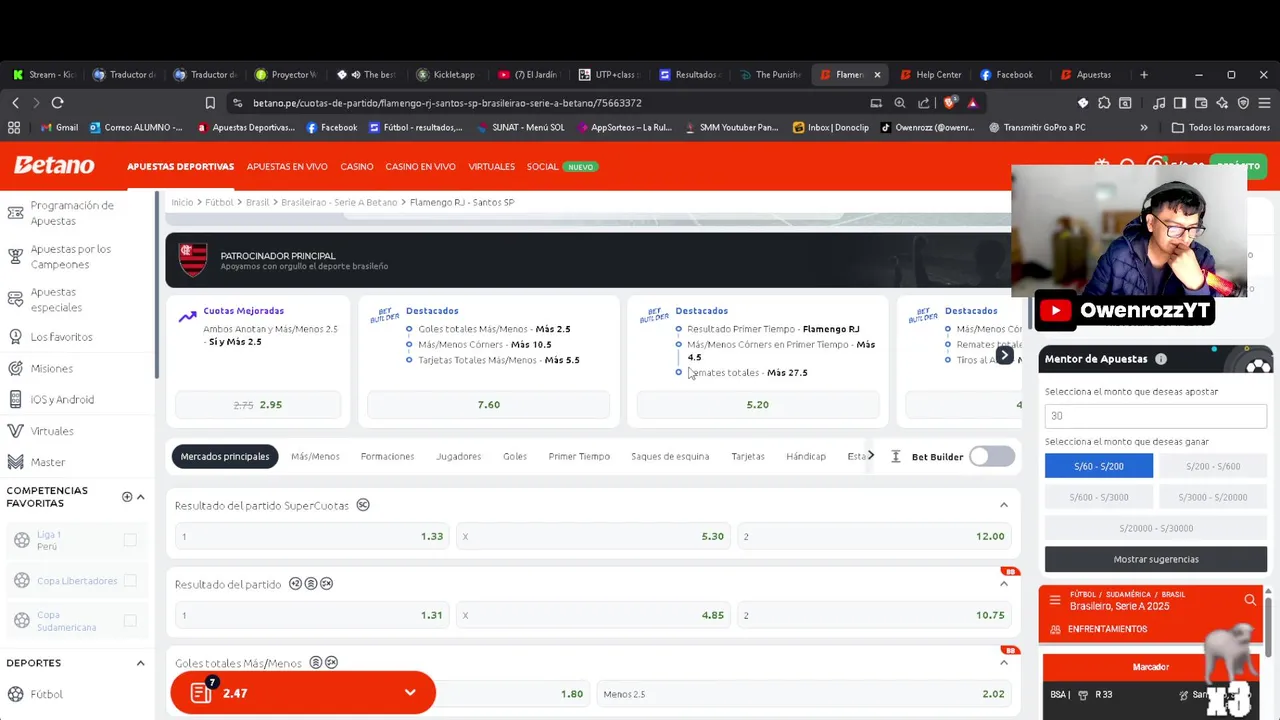
Task: Open the Casino menu item
Action: point(357,167)
